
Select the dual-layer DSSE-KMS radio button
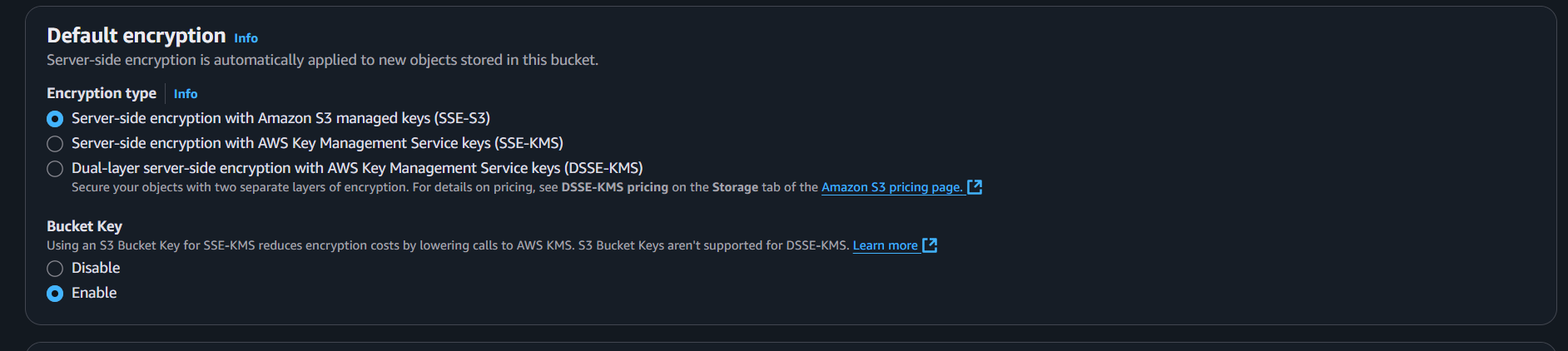55,169
